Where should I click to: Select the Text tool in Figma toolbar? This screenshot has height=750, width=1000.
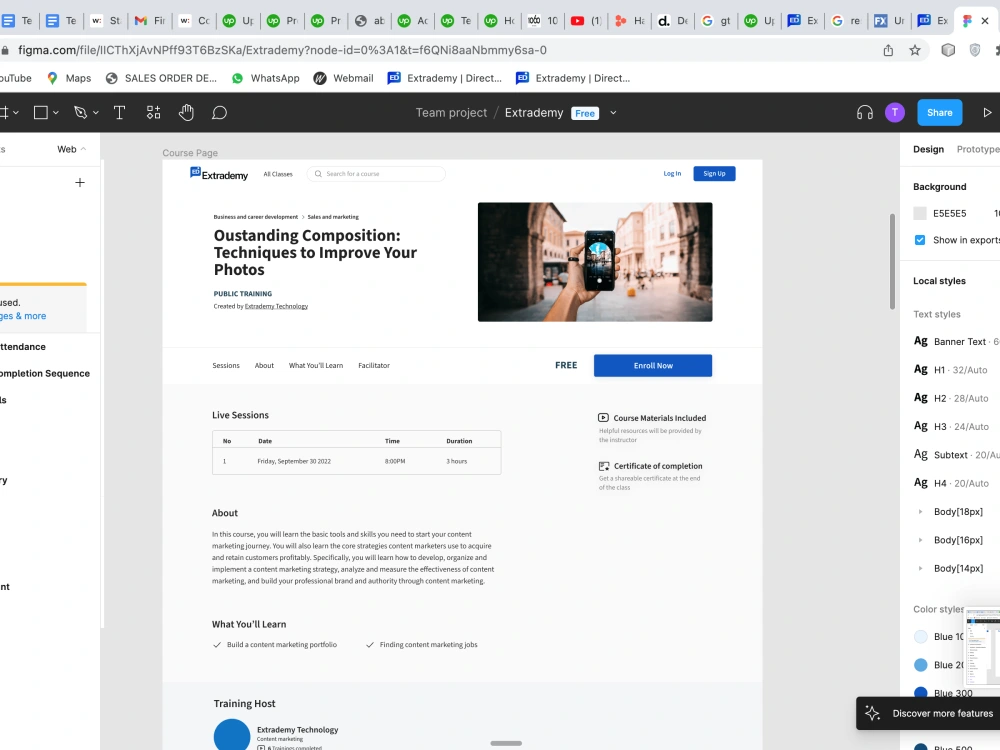[119, 113]
